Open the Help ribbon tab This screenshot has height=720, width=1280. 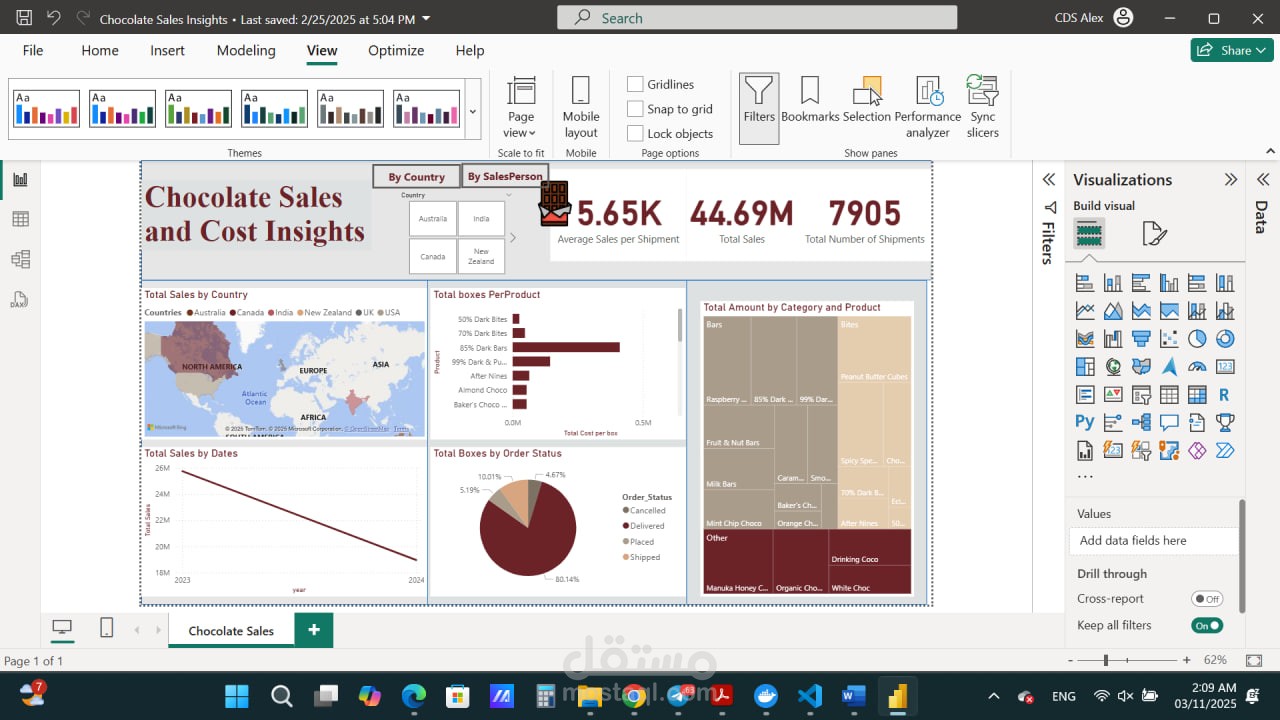tap(470, 50)
